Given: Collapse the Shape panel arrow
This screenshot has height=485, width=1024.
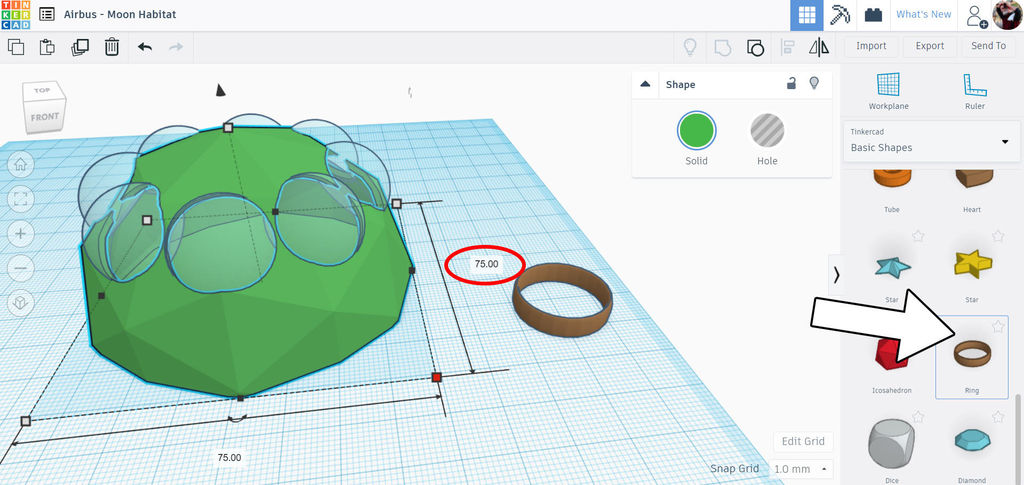Looking at the screenshot, I should [645, 84].
